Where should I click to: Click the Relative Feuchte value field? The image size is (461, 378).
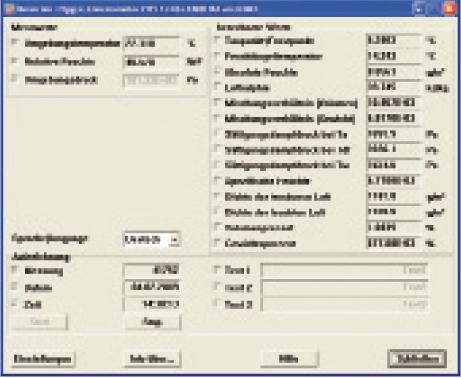[x=151, y=62]
